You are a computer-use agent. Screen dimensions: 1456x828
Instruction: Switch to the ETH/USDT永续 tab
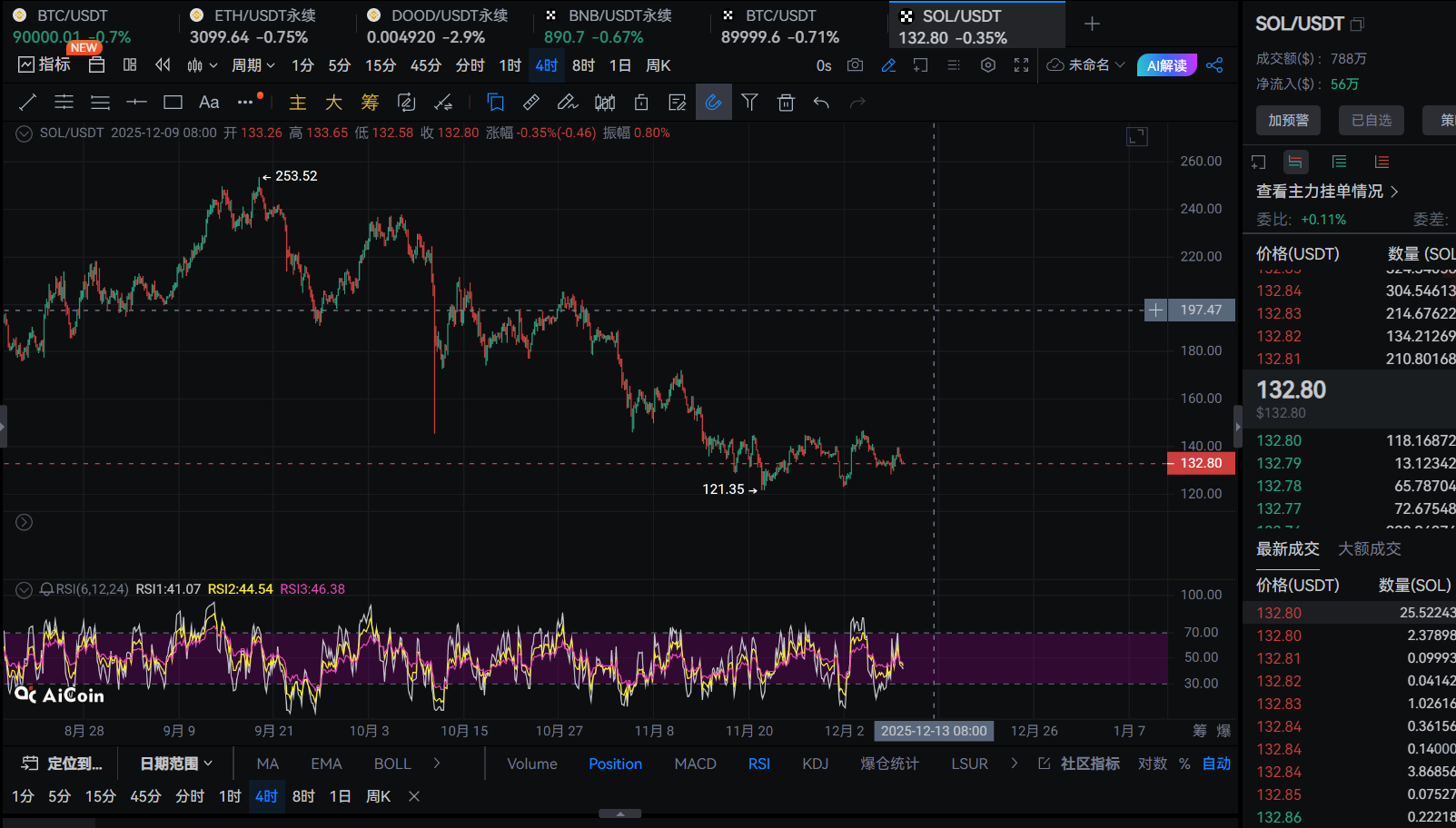pyautogui.click(x=263, y=16)
